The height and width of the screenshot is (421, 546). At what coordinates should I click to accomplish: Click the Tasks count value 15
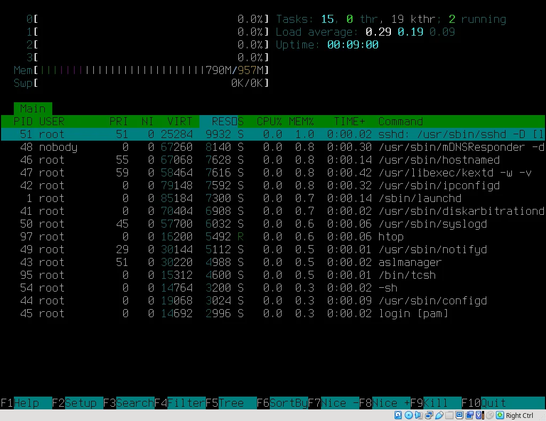click(x=327, y=19)
